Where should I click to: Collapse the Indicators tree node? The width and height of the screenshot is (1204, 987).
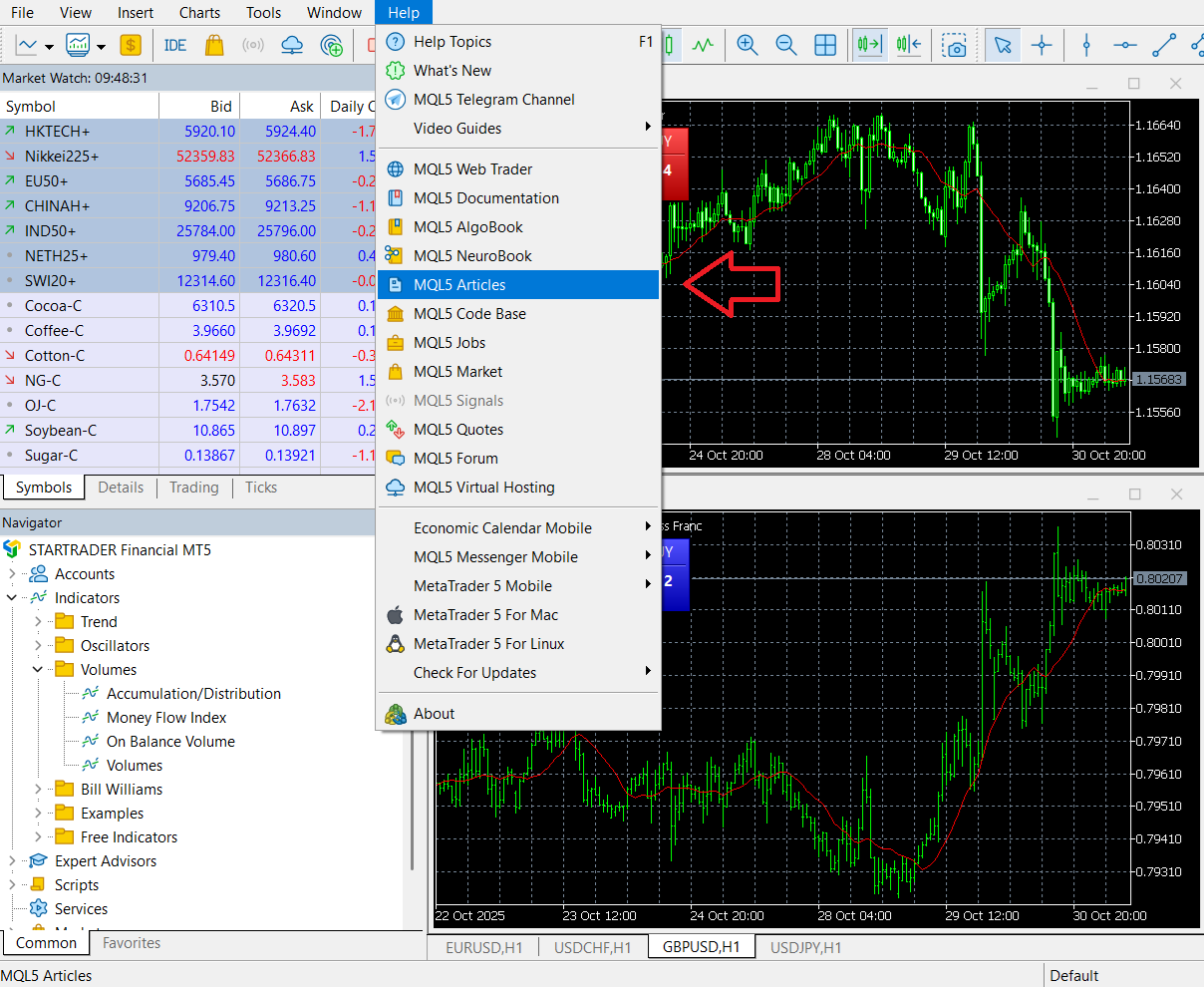[x=13, y=598]
